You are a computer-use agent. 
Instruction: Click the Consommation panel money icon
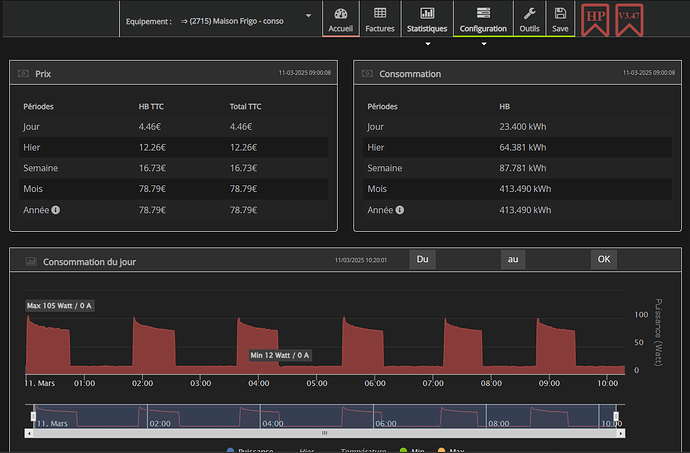point(367,74)
